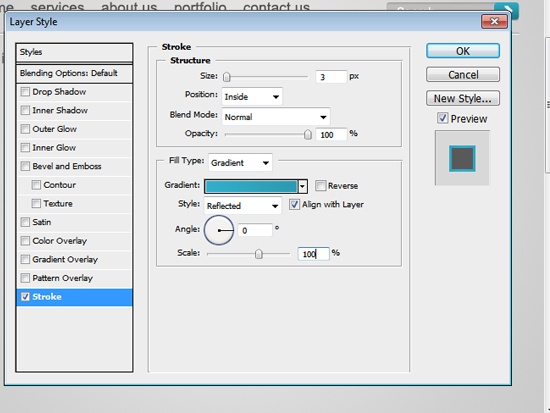Toggle the Color Overlay checkbox
550x413 pixels.
(25, 241)
